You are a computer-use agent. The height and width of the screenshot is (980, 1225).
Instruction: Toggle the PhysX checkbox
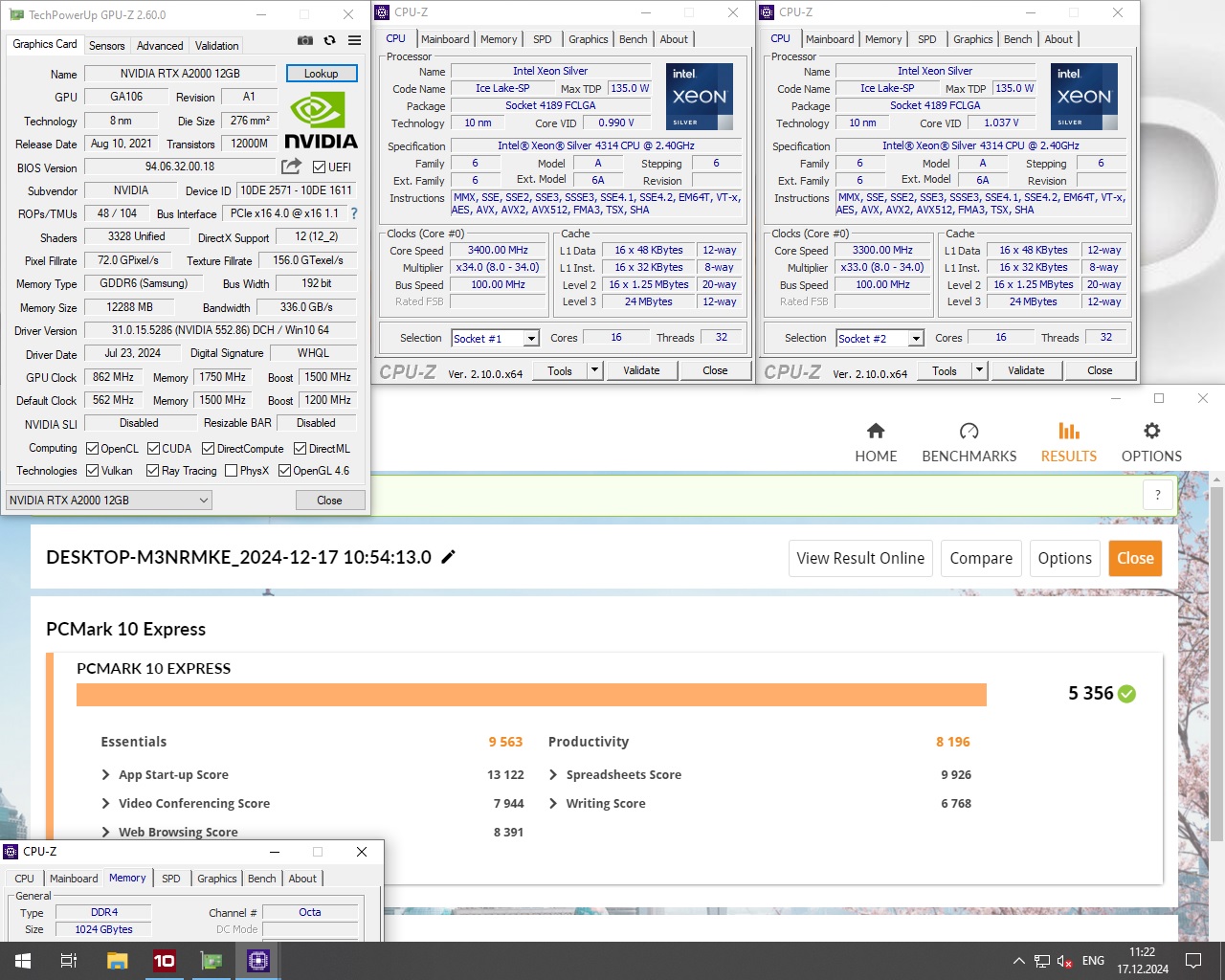pos(231,470)
